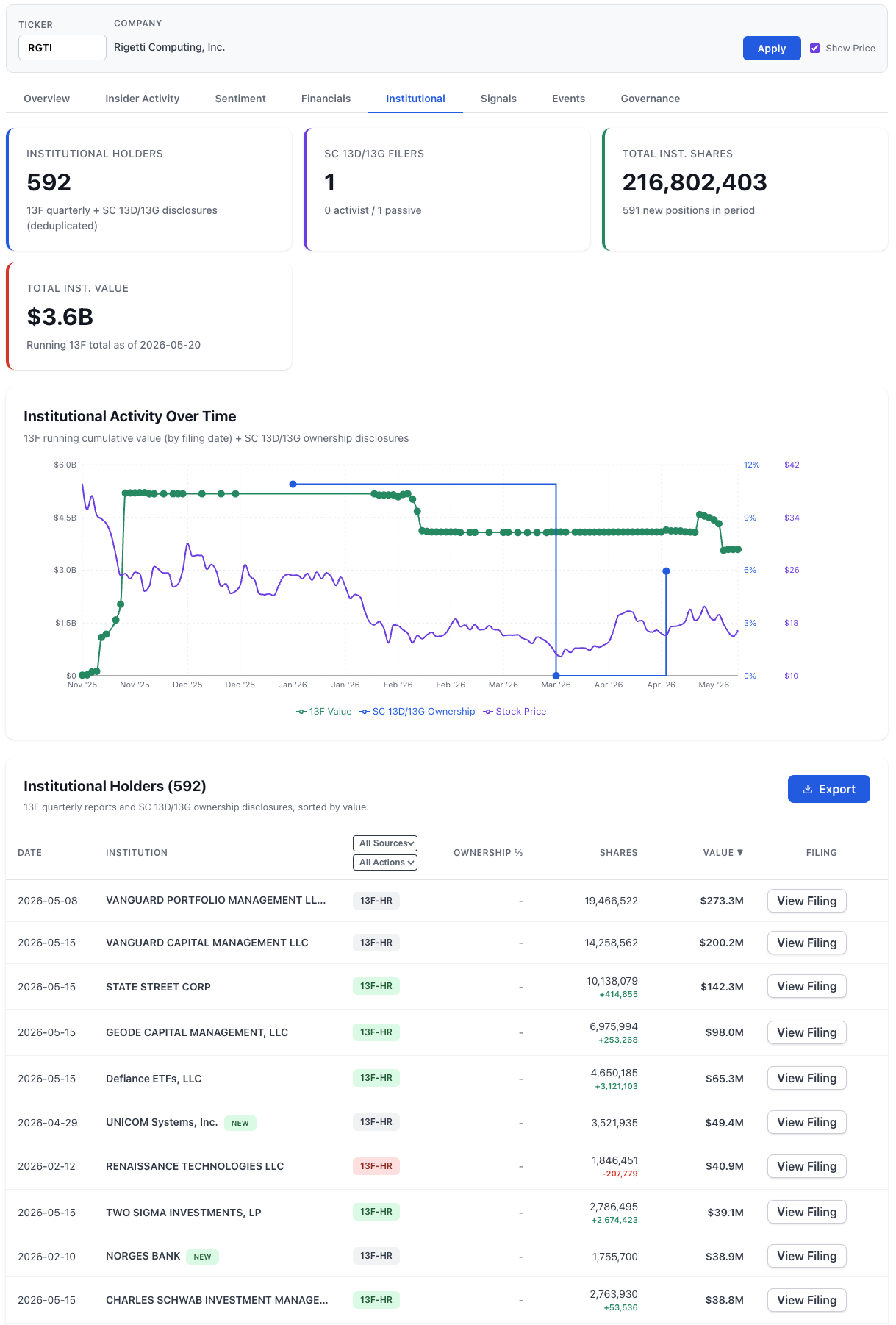Select the Financials tab

point(326,99)
